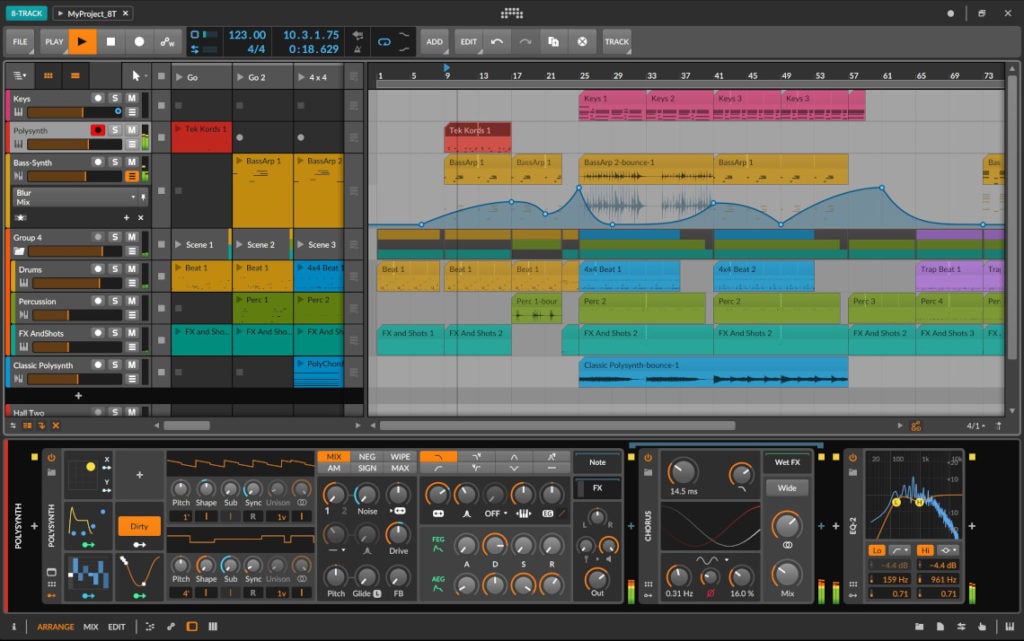Screen dimensions: 1024x641
Task: Click the automation write icon beside Record
Action: coord(168,42)
